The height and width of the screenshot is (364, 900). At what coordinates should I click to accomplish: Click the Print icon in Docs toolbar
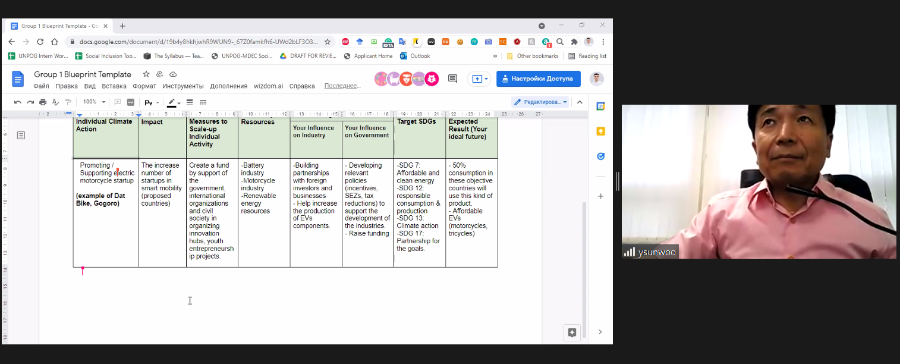43,102
